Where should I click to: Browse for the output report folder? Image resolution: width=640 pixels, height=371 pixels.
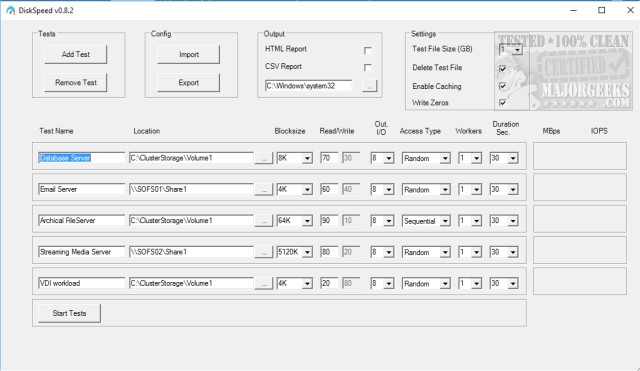(x=369, y=86)
